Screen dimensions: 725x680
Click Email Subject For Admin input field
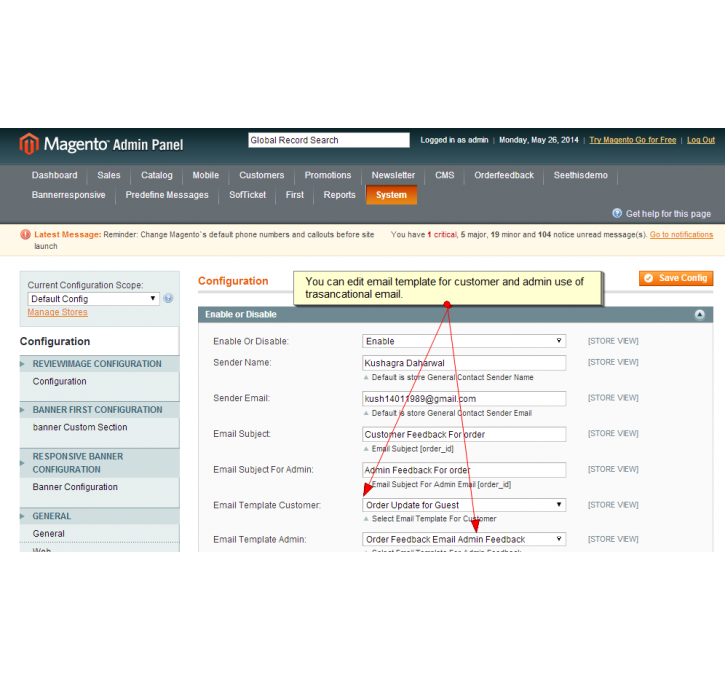point(464,470)
